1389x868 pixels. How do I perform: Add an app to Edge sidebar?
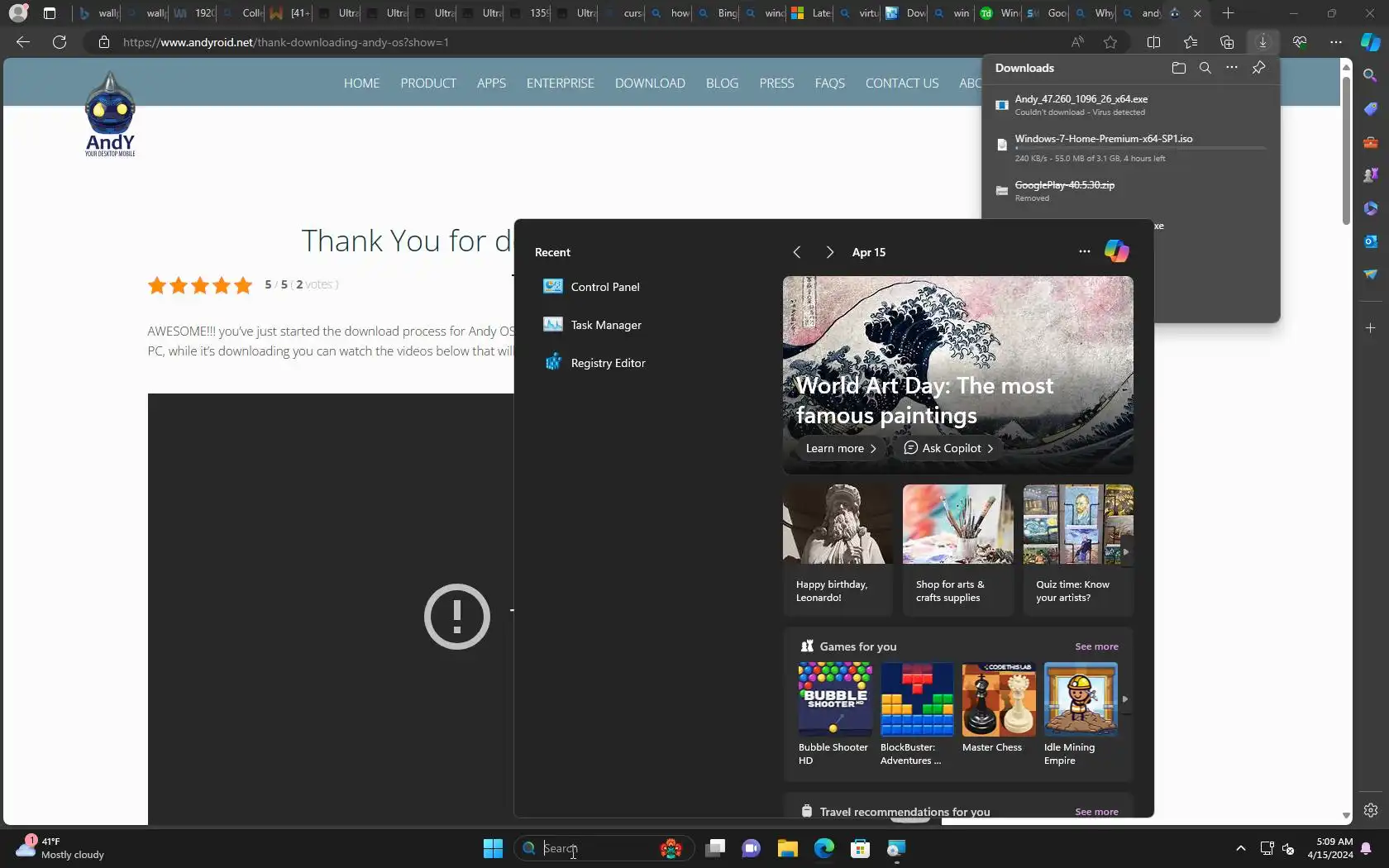point(1371,328)
